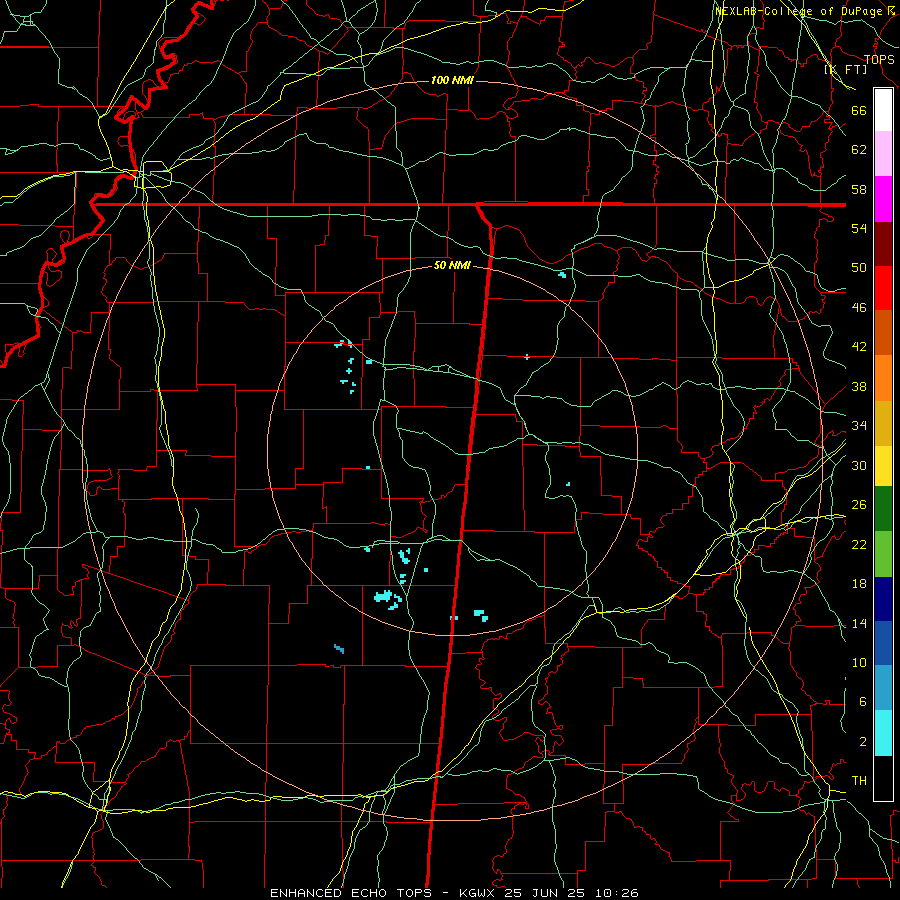The height and width of the screenshot is (900, 900).
Task: Click the dark orange swatch above 42
Action: pyautogui.click(x=883, y=332)
